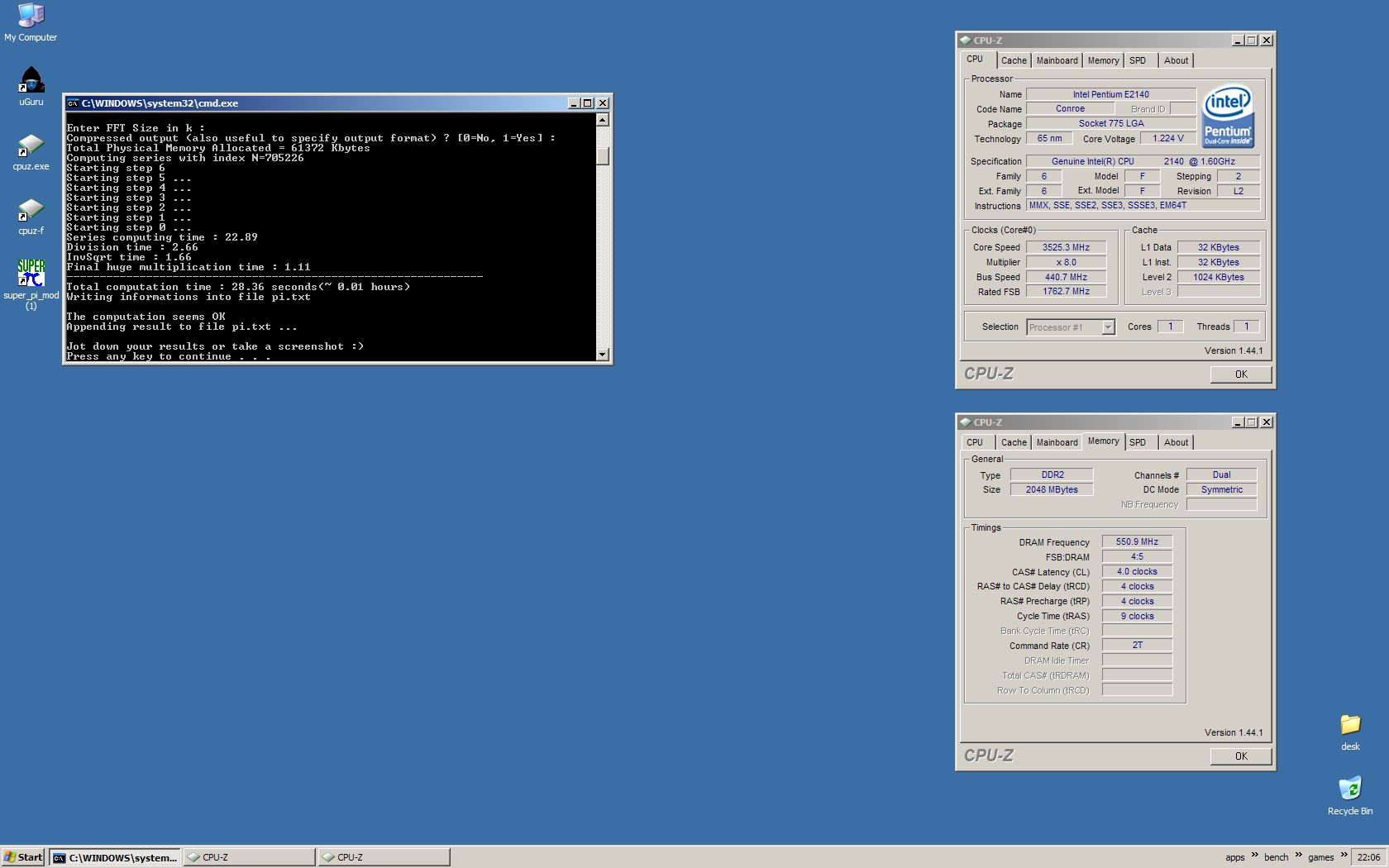Screen dimensions: 1389x868
Task: Open About tab in bottom CPU-Z window
Action: tap(1176, 442)
